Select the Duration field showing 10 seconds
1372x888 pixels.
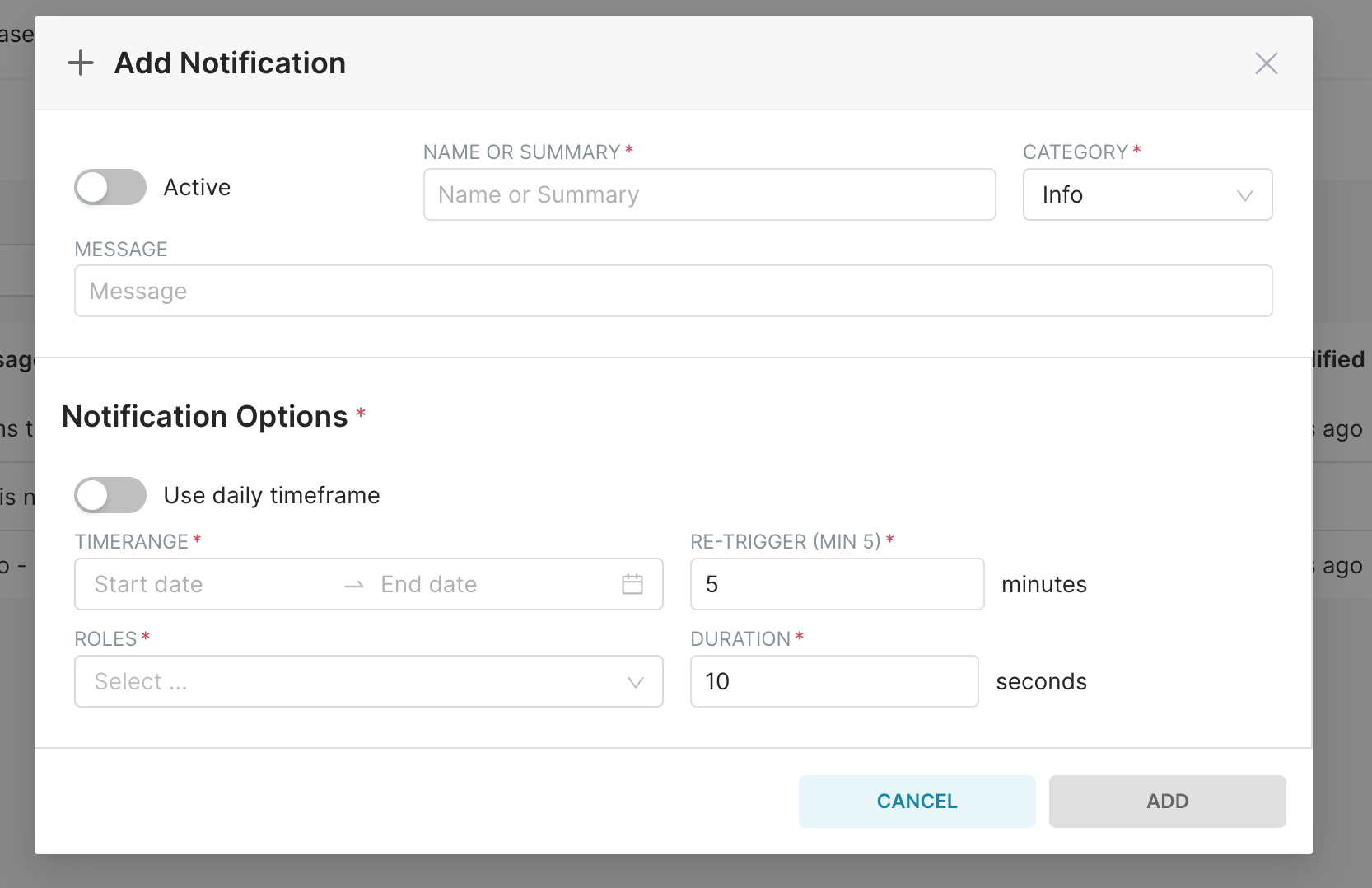[833, 681]
